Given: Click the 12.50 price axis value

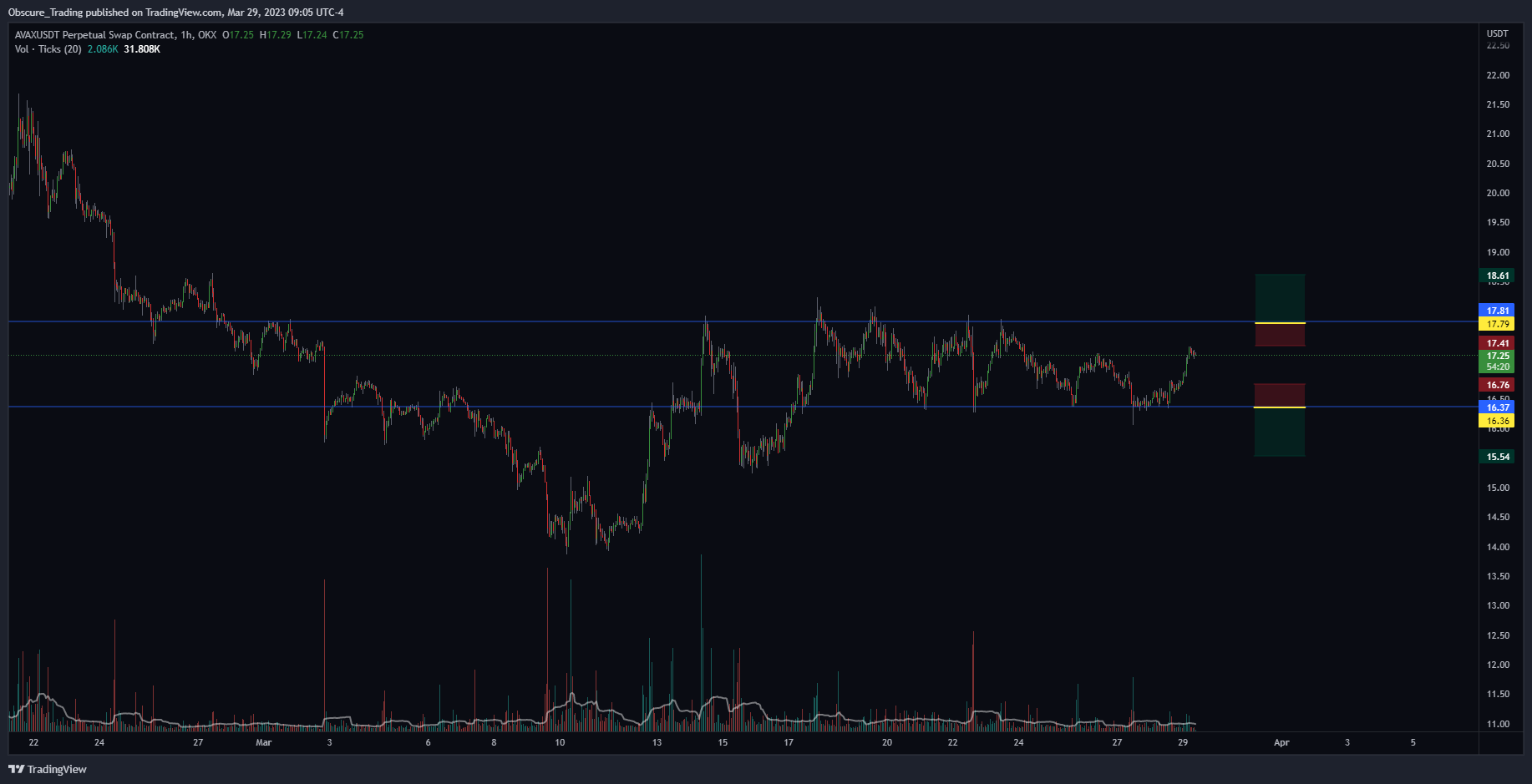Looking at the screenshot, I should pyautogui.click(x=1498, y=635).
